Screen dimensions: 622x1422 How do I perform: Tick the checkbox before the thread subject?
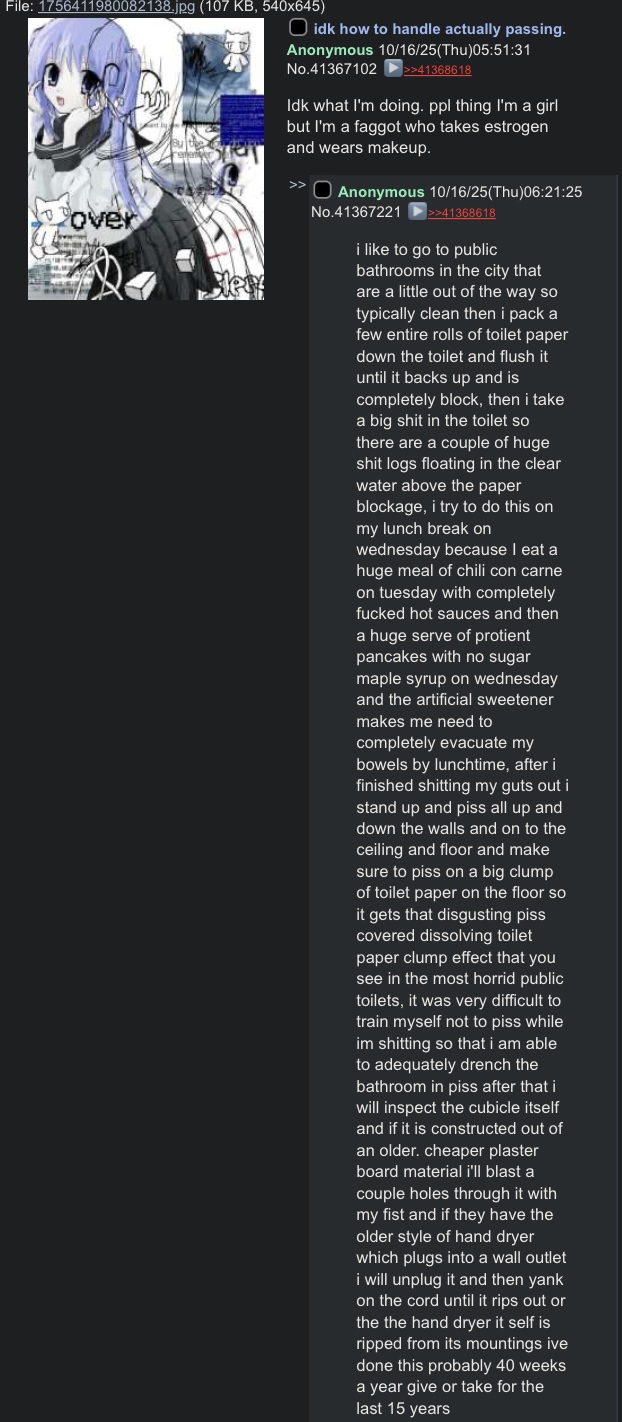(298, 27)
